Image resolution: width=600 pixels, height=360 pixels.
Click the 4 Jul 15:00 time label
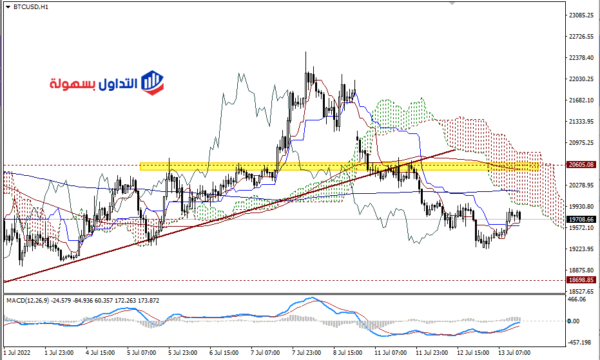click(x=100, y=352)
